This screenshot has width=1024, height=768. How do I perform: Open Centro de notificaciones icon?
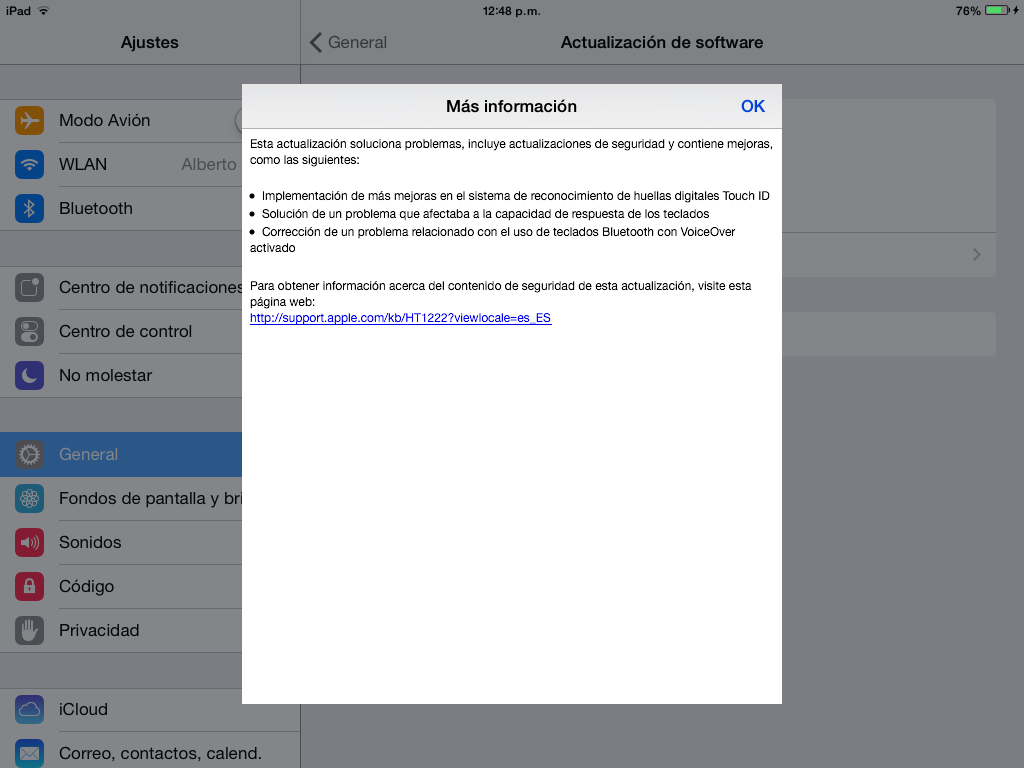click(29, 288)
